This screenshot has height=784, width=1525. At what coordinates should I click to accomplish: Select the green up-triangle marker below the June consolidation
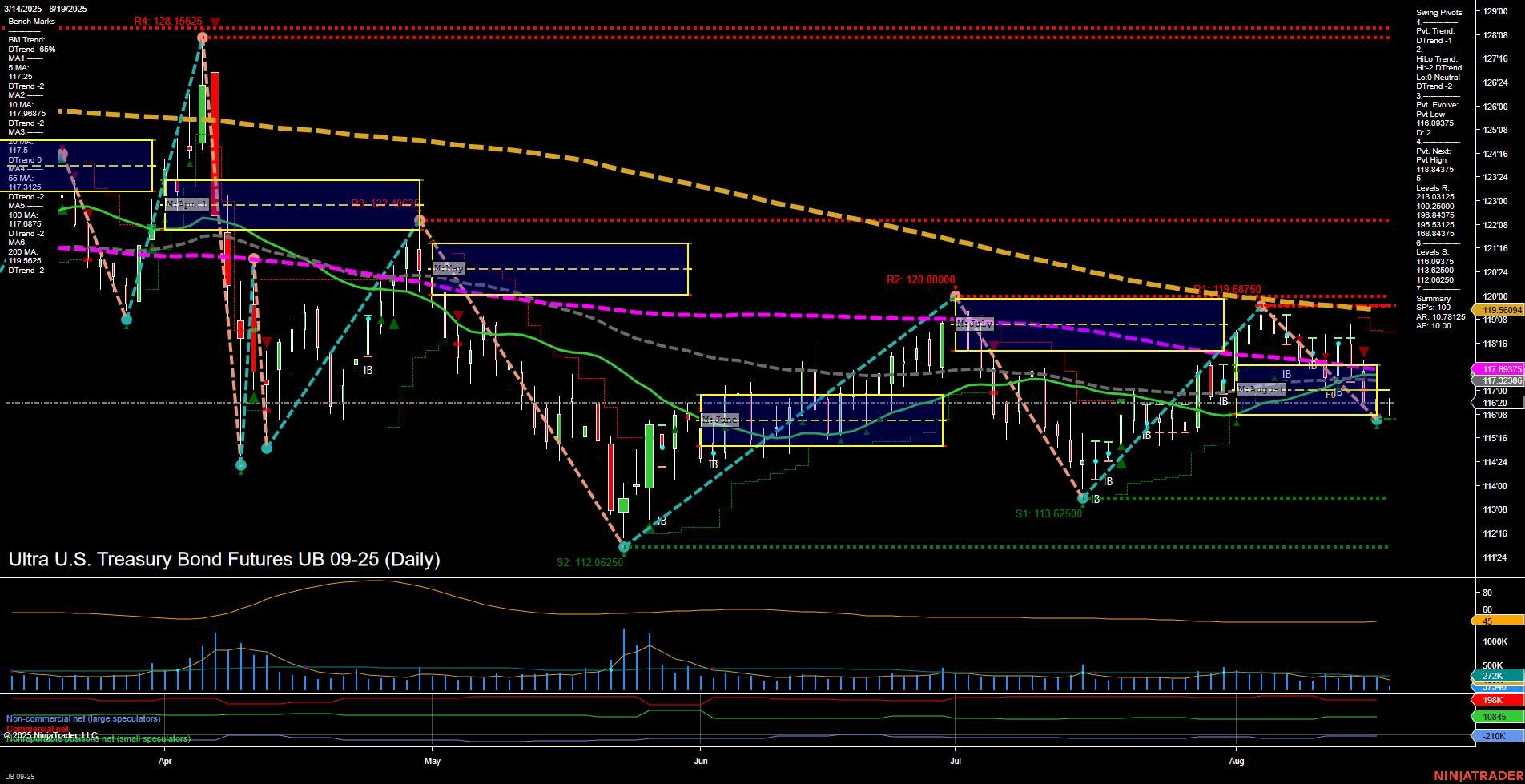click(839, 440)
